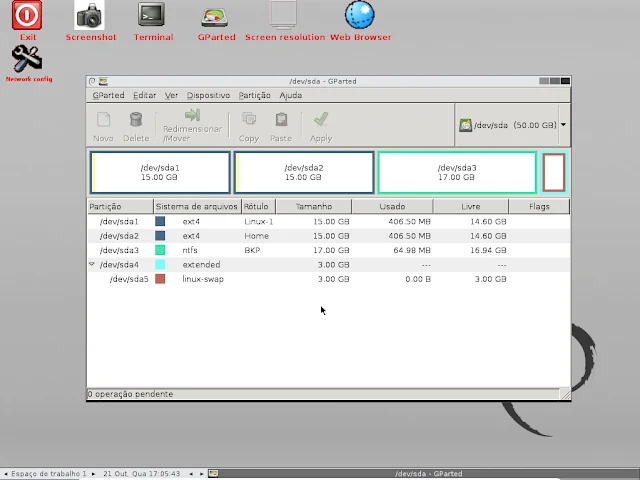Image resolution: width=640 pixels, height=480 pixels.
Task: Sort by the Usado column header
Action: pyautogui.click(x=392, y=207)
